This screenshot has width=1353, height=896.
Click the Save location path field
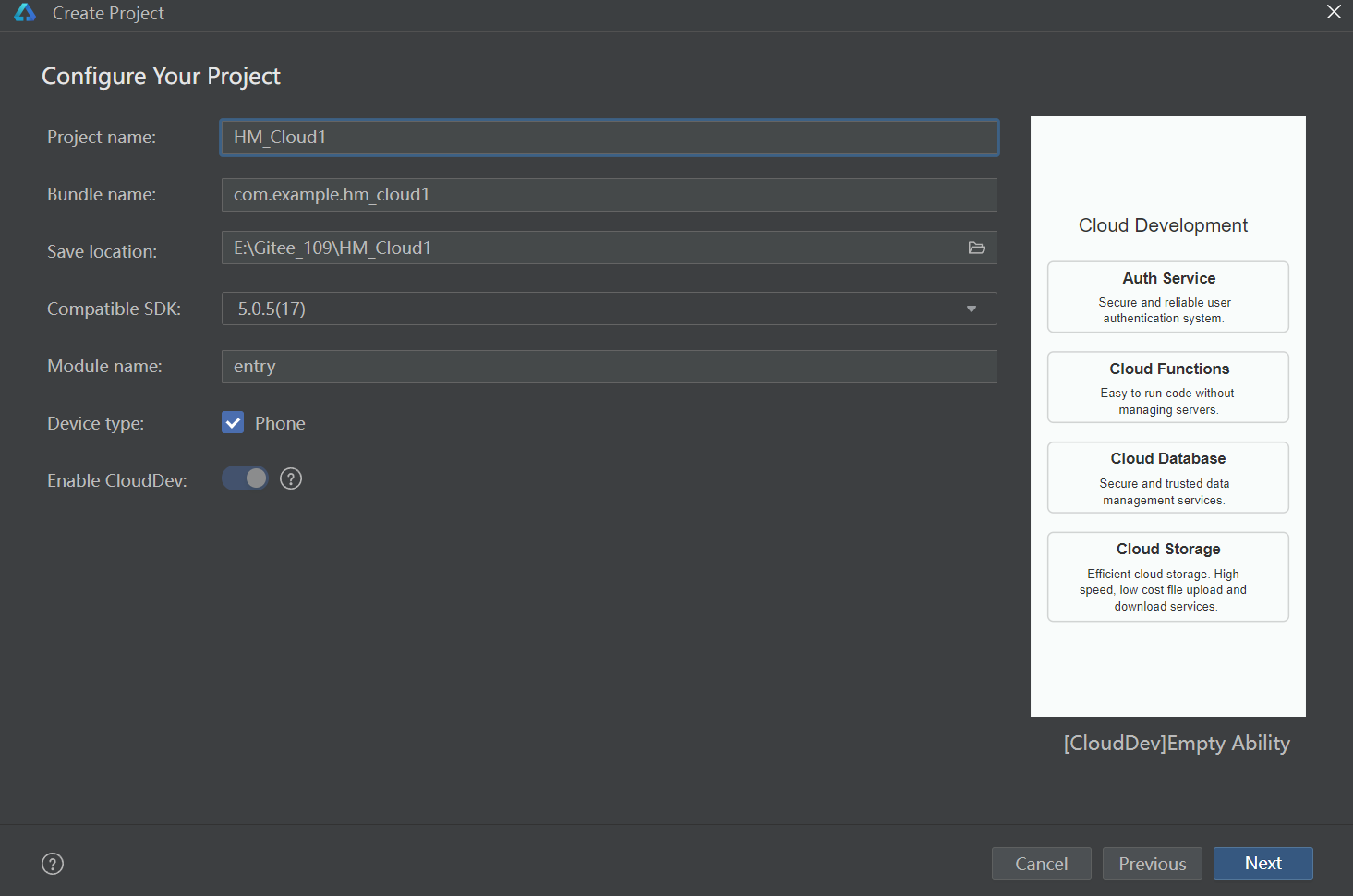(x=591, y=248)
